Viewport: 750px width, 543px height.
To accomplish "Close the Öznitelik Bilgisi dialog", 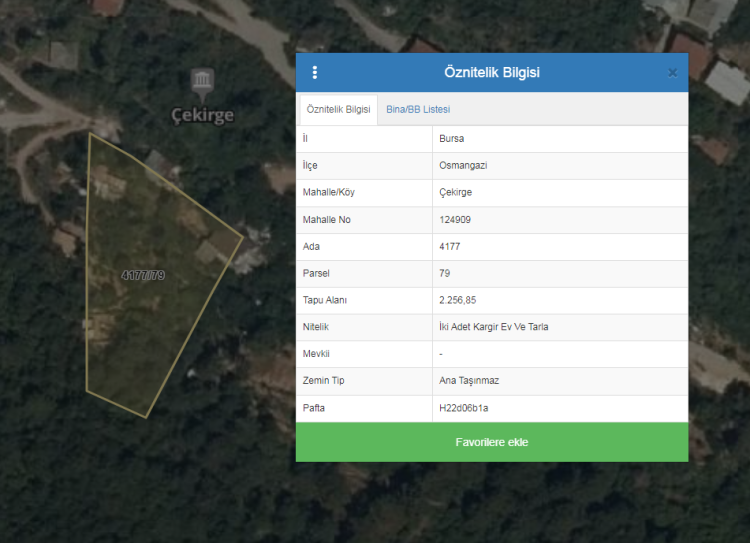I will 672,73.
